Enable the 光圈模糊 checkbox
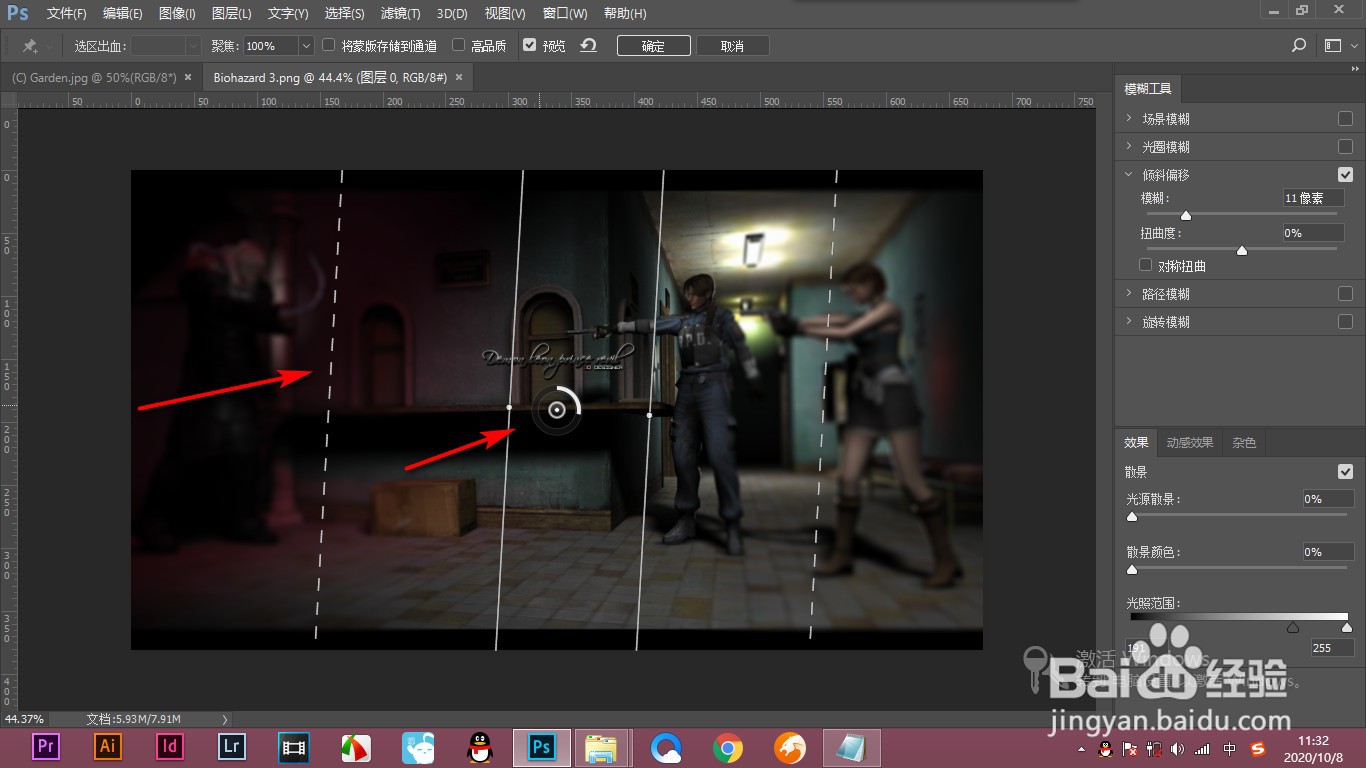 click(1345, 146)
